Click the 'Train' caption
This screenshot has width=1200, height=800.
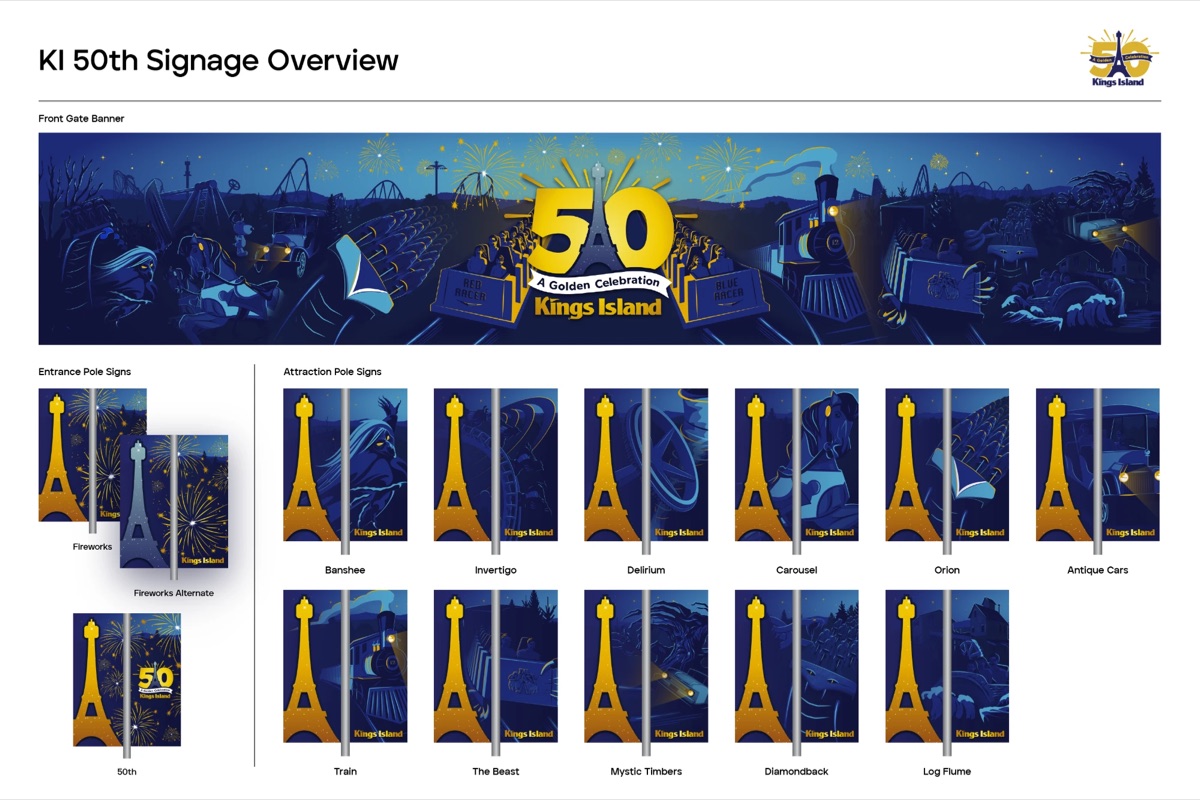[x=345, y=771]
